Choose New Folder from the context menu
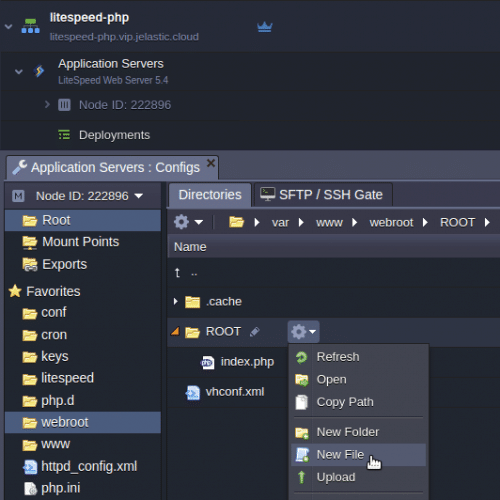The height and width of the screenshot is (500, 500). (358, 432)
